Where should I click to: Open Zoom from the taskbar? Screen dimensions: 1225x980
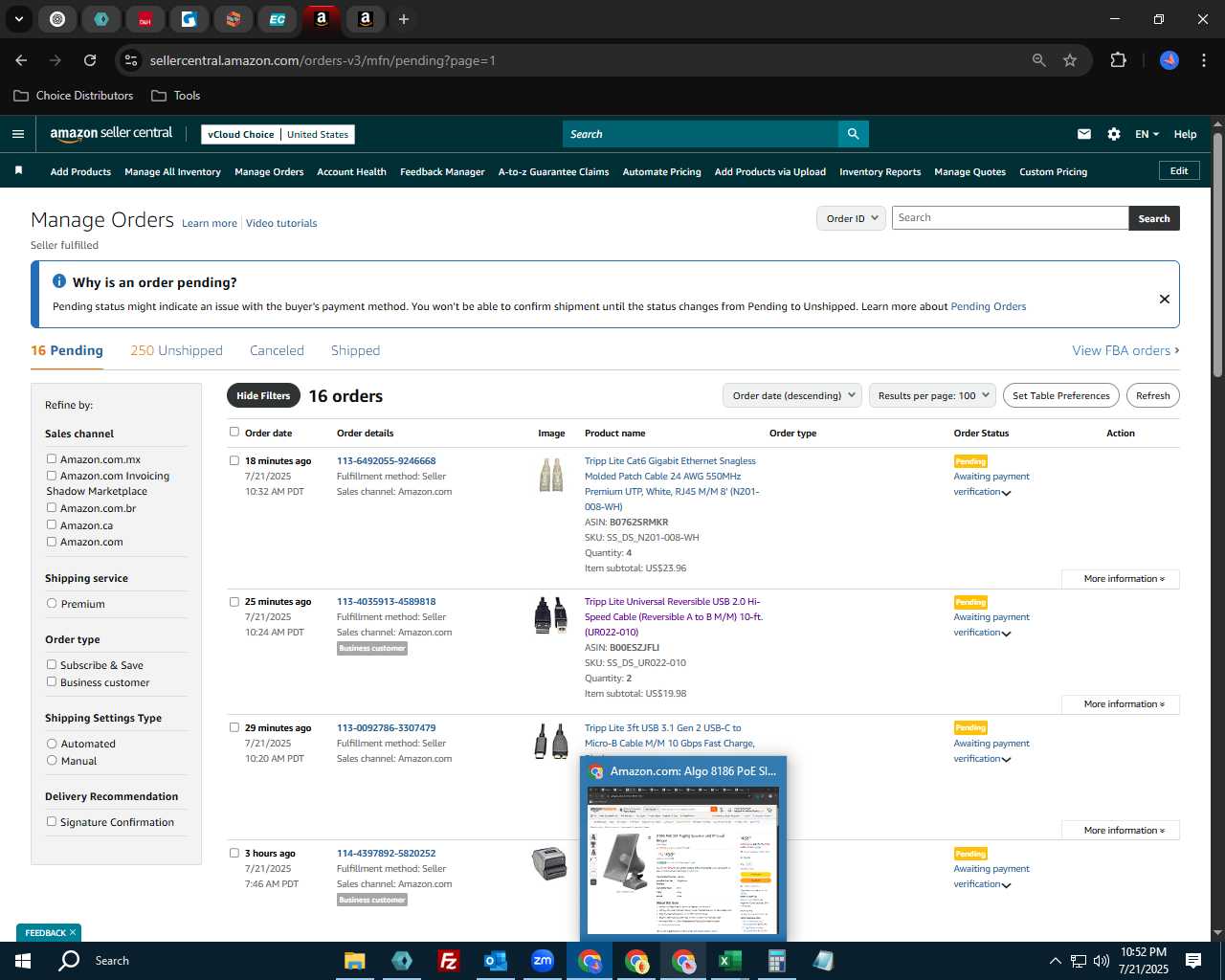(542, 961)
